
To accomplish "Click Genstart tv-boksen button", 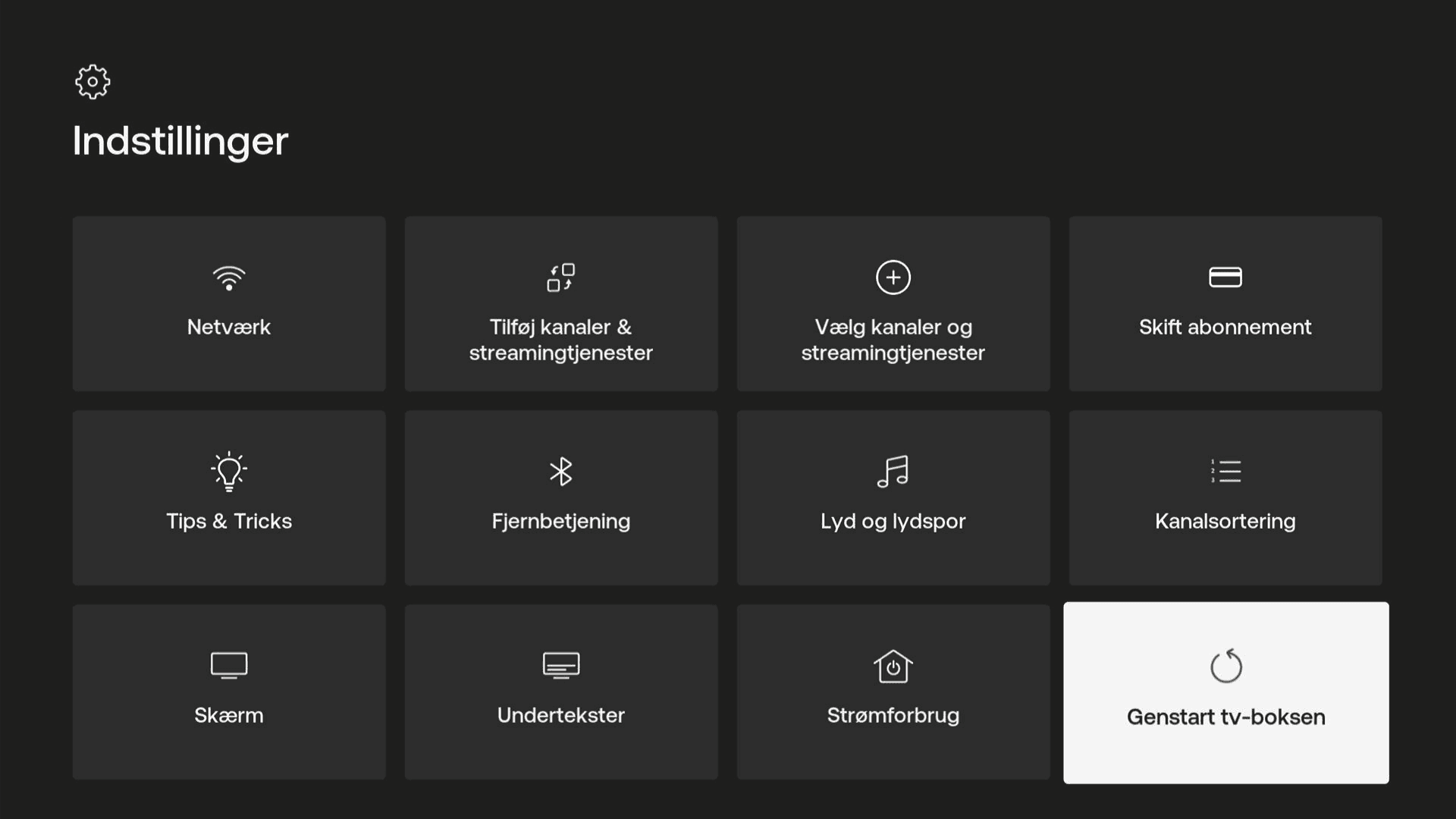I will (1225, 692).
